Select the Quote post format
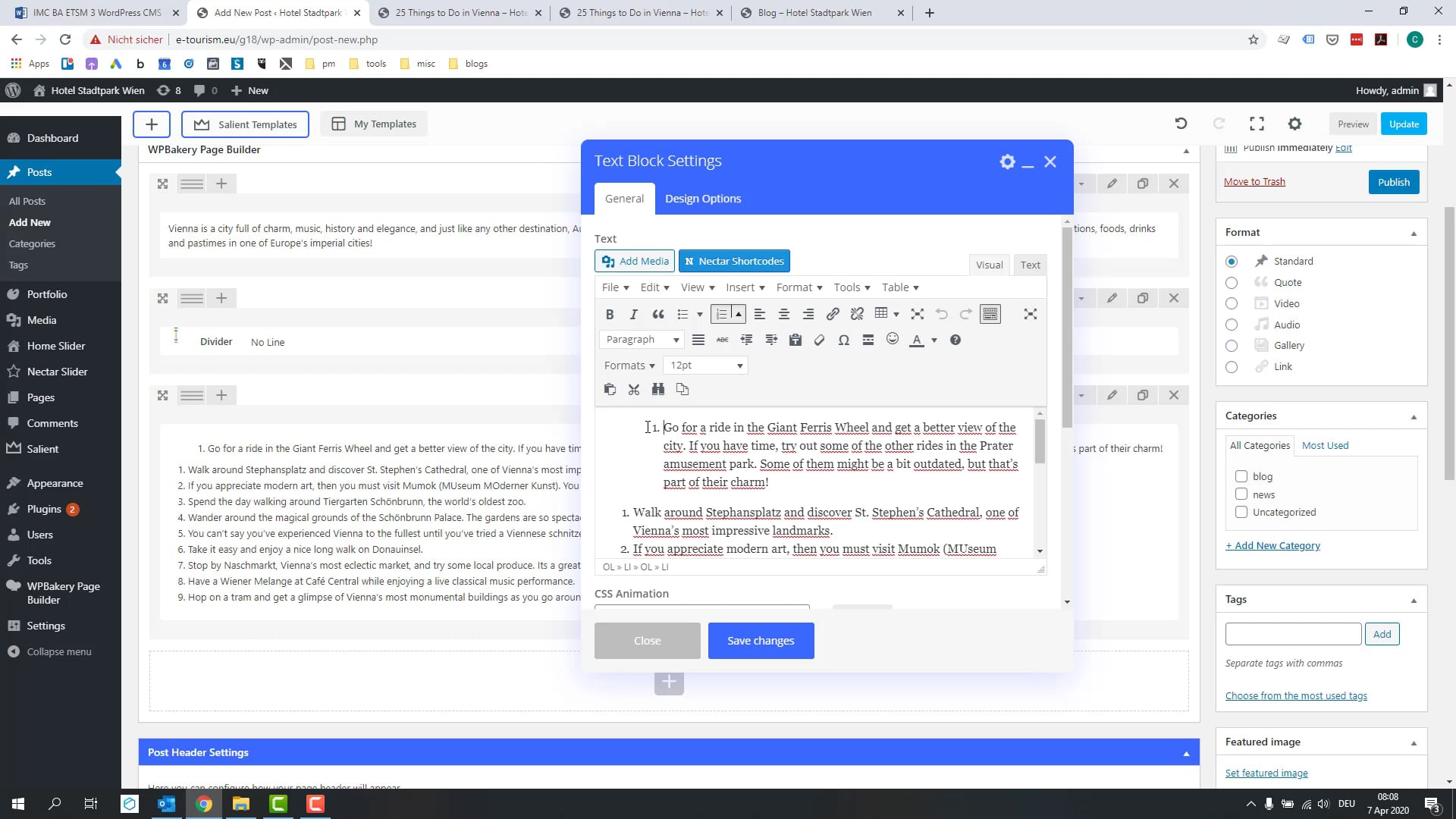 click(1232, 283)
